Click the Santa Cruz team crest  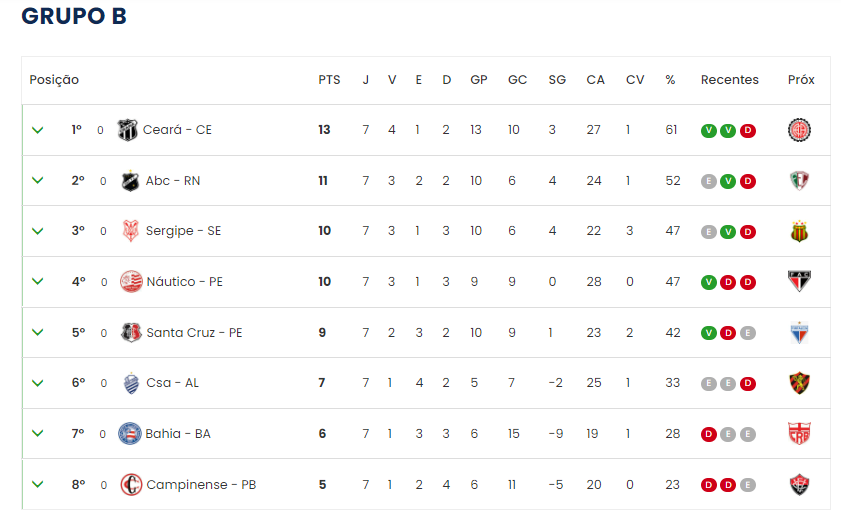tap(131, 332)
